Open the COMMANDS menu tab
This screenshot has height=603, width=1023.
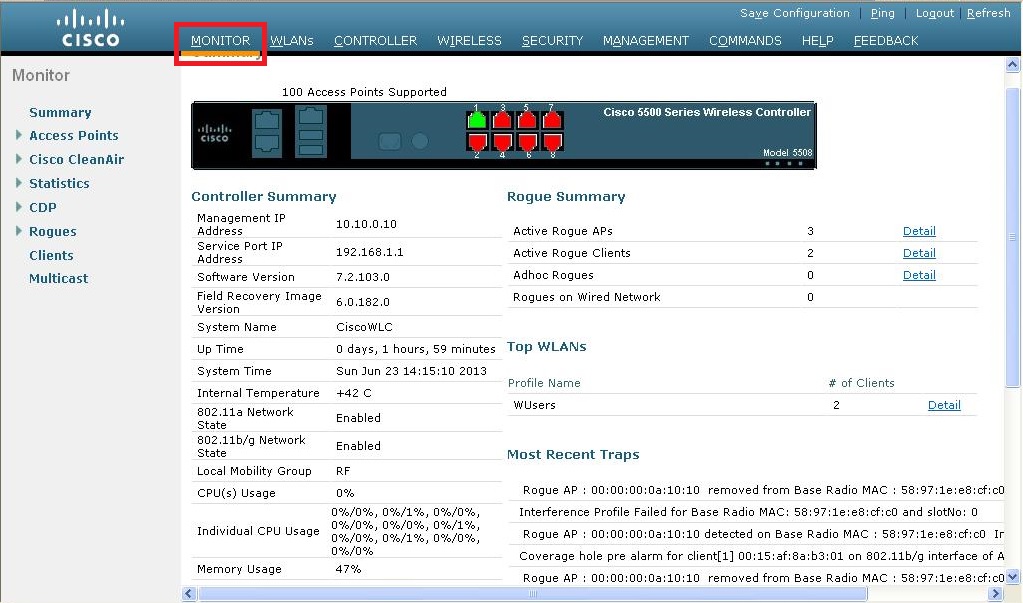tap(745, 40)
